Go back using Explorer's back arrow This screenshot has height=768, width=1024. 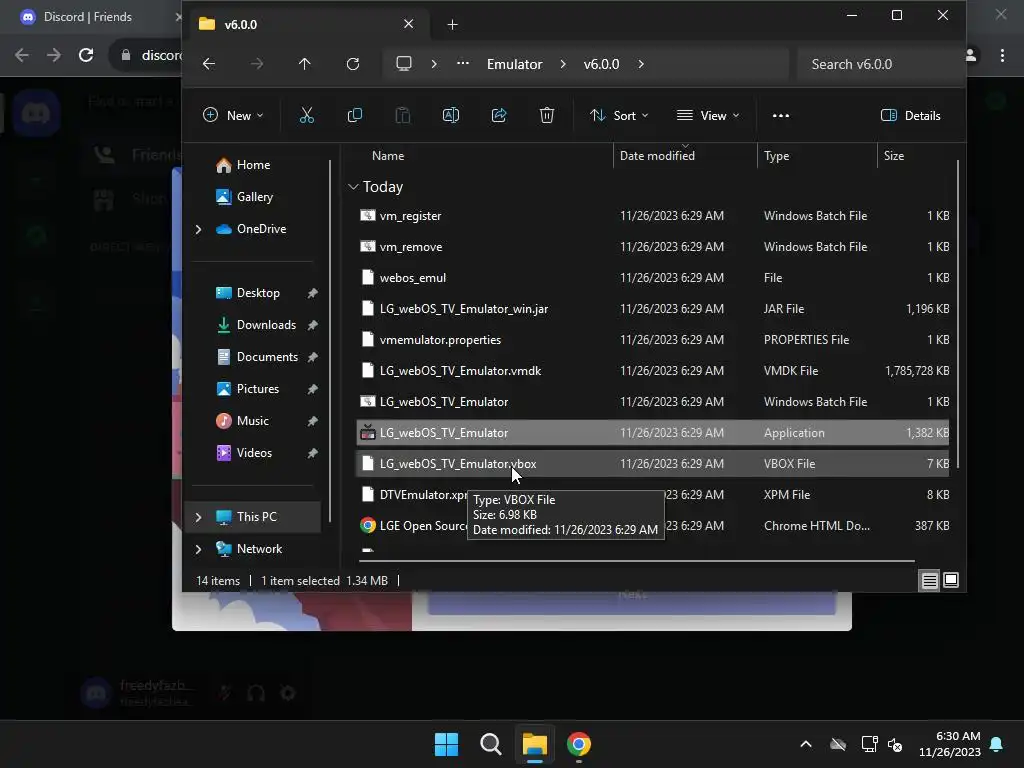209,64
